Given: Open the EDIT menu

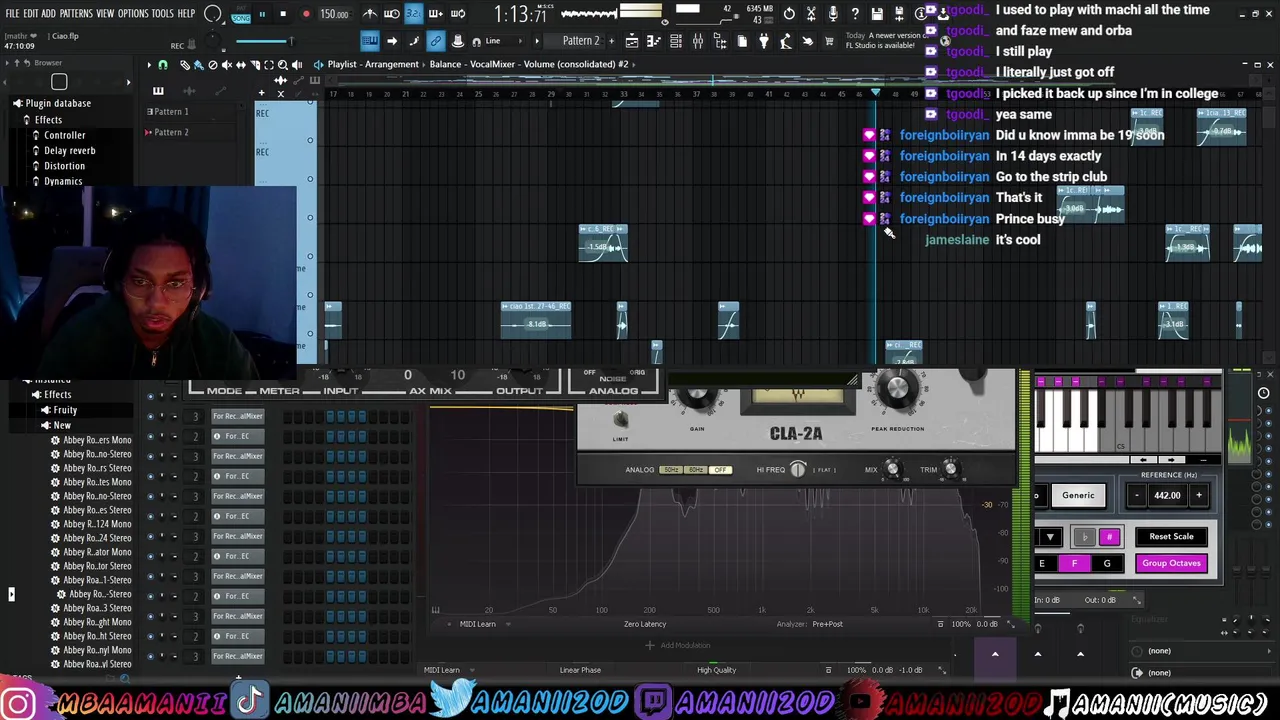Looking at the screenshot, I should (31, 14).
